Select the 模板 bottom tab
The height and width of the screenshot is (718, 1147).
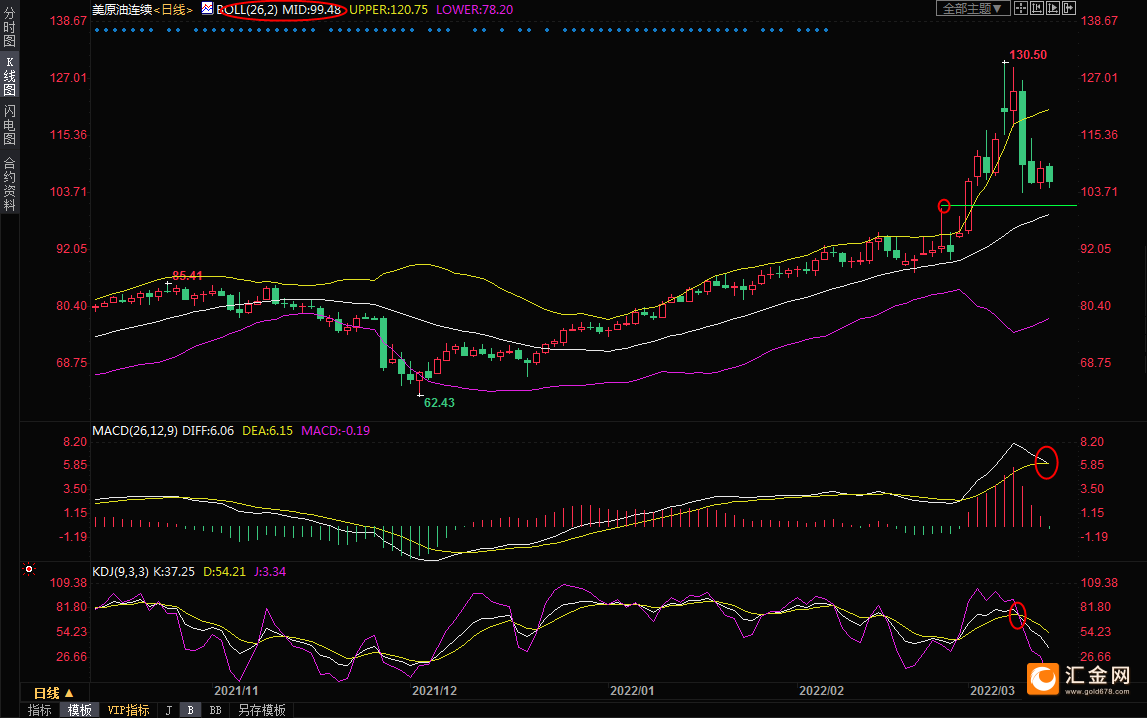[x=79, y=710]
